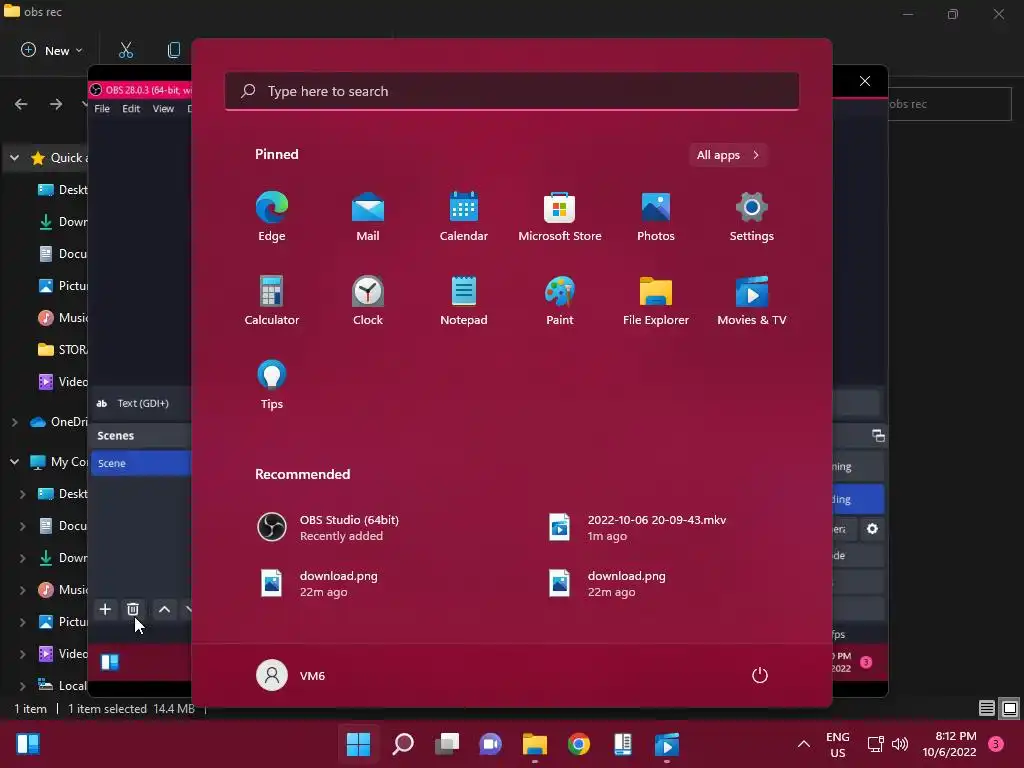Select Scene in OBS Scenes list
Image resolution: width=1024 pixels, height=768 pixels.
[141, 463]
